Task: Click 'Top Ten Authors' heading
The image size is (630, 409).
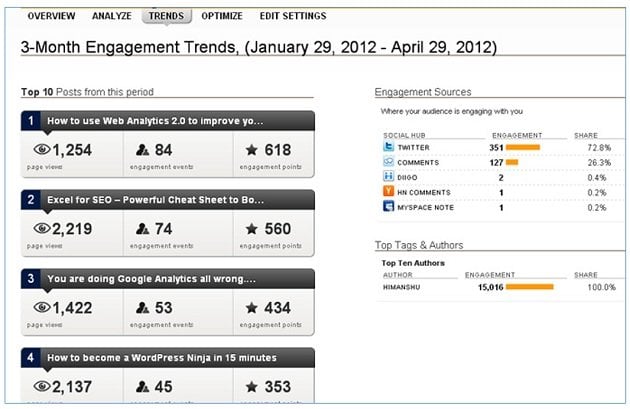Action: 413,263
